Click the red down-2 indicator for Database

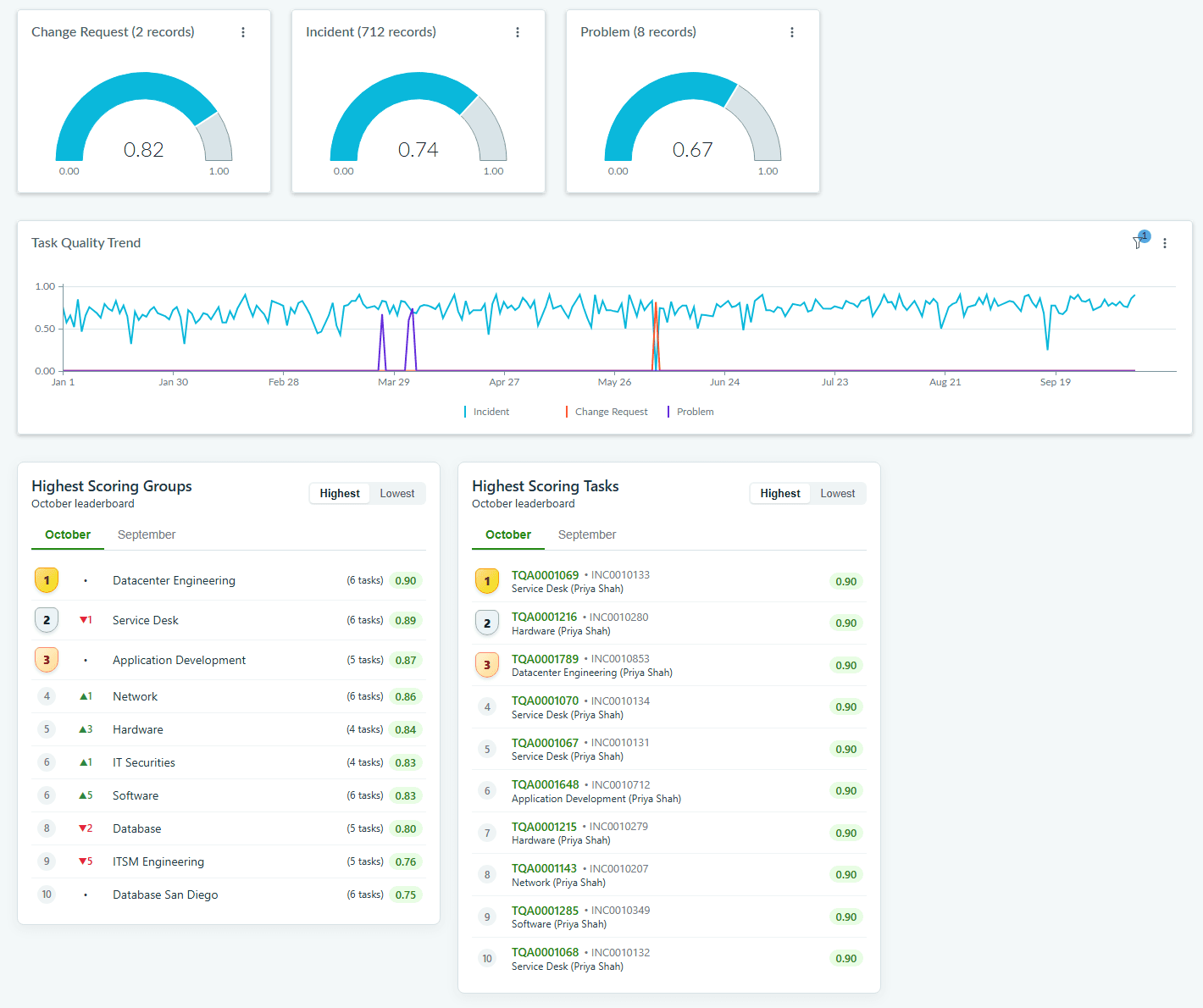86,828
